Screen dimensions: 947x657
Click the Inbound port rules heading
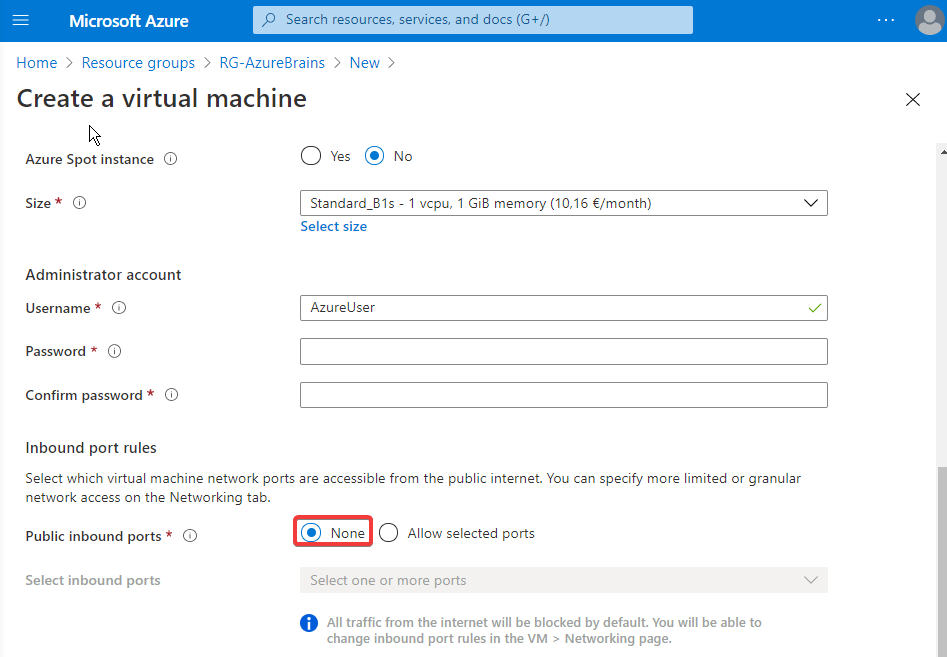tap(91, 448)
